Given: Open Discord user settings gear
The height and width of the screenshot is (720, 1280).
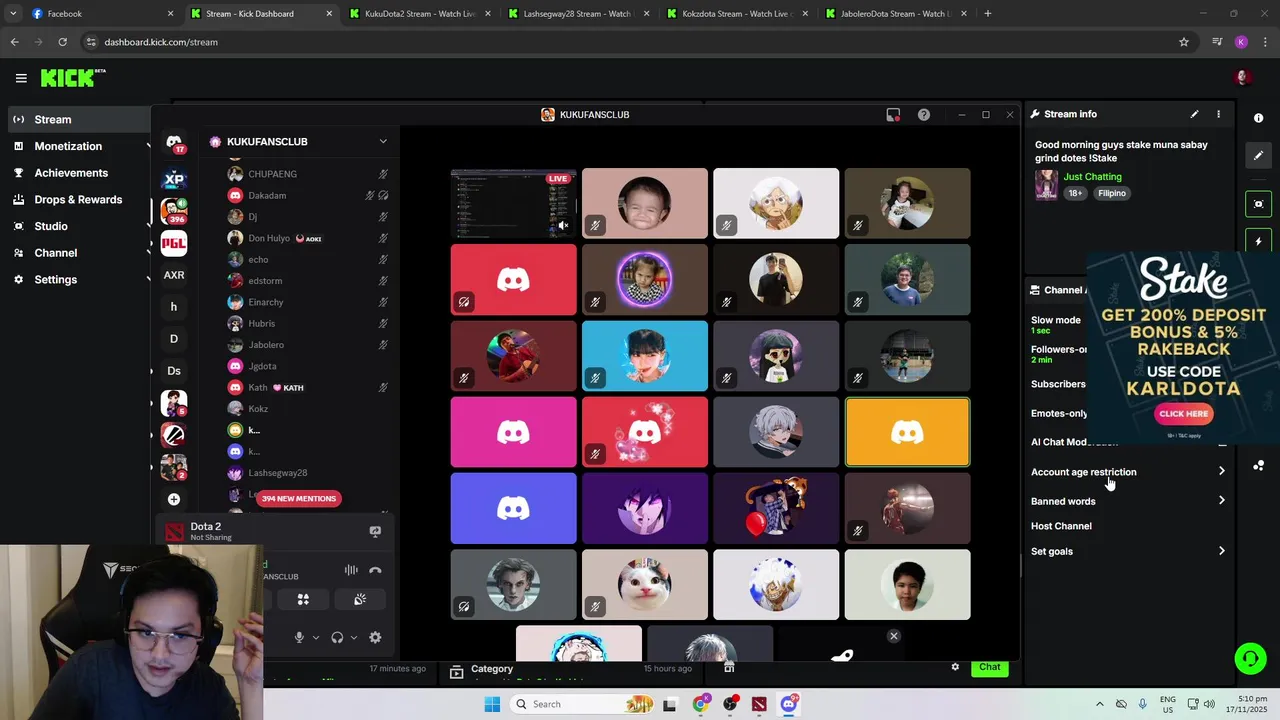Looking at the screenshot, I should pos(375,638).
